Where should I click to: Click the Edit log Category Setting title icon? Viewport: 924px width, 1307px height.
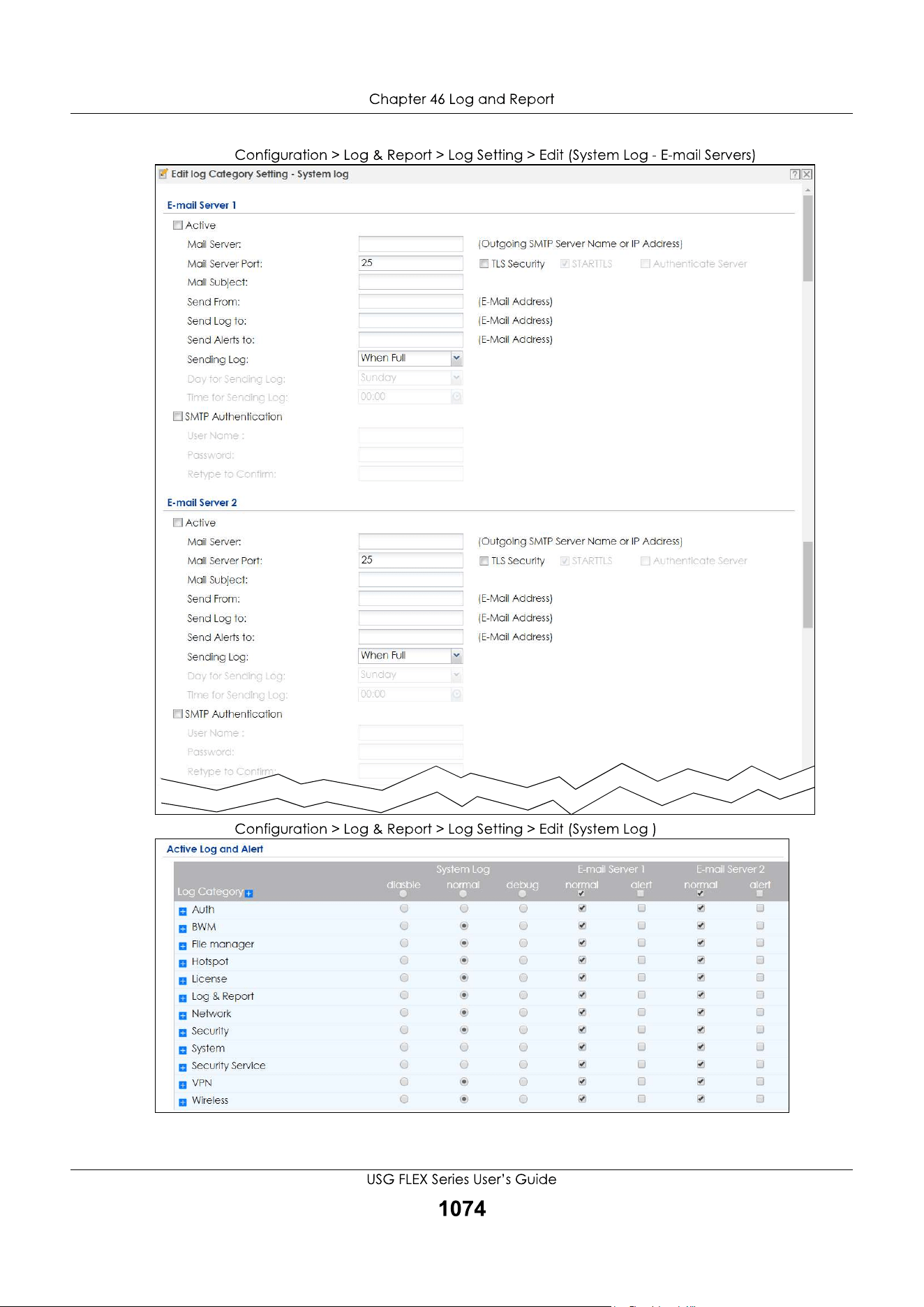[163, 173]
